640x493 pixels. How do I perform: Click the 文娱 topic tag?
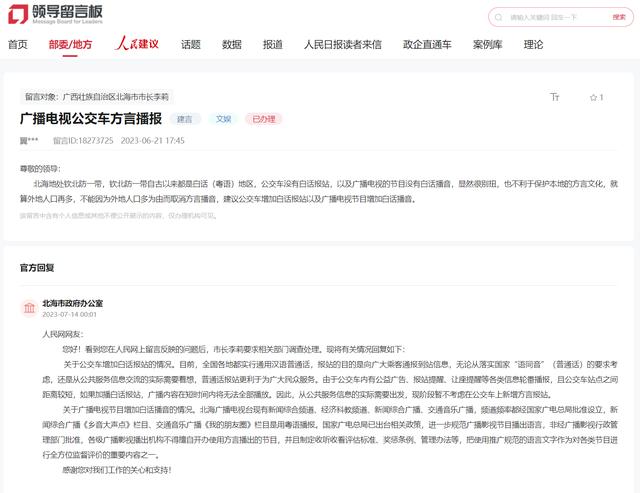tap(223, 119)
